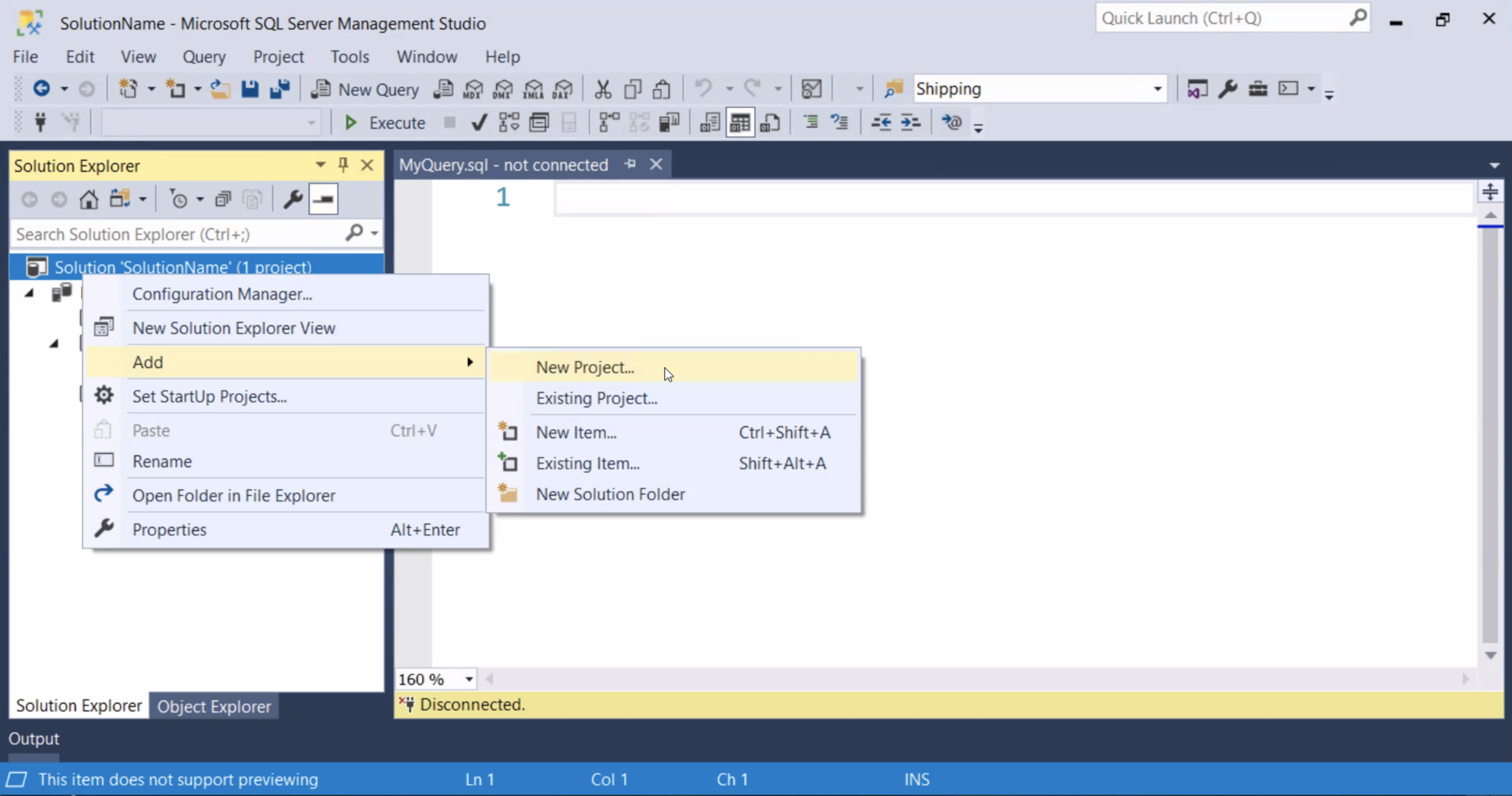Toggle Results to File output mode

coord(770,122)
